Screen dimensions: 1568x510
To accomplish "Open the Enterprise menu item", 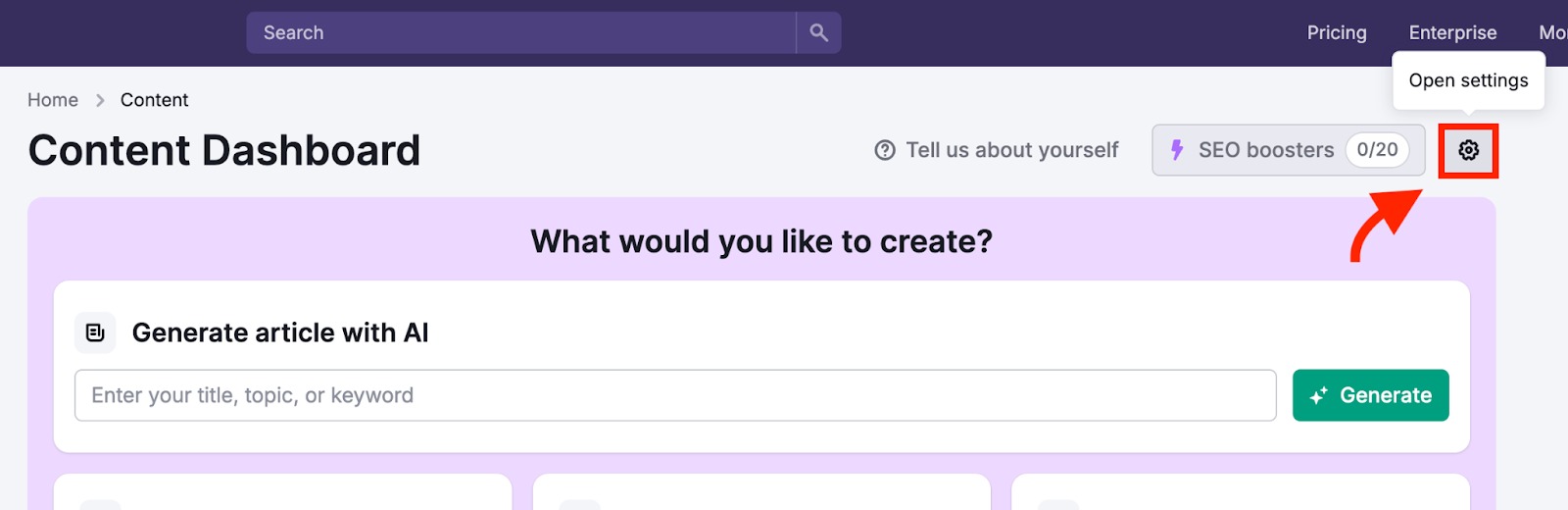I will click(x=1452, y=32).
